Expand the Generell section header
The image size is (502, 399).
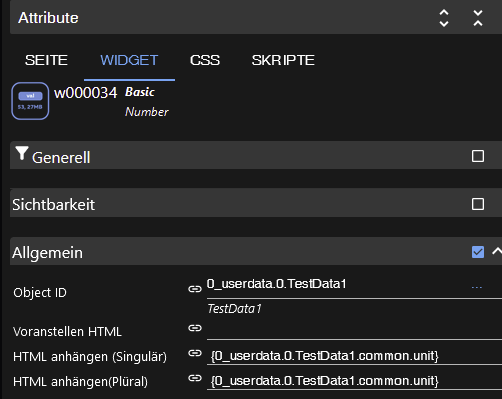256,155
